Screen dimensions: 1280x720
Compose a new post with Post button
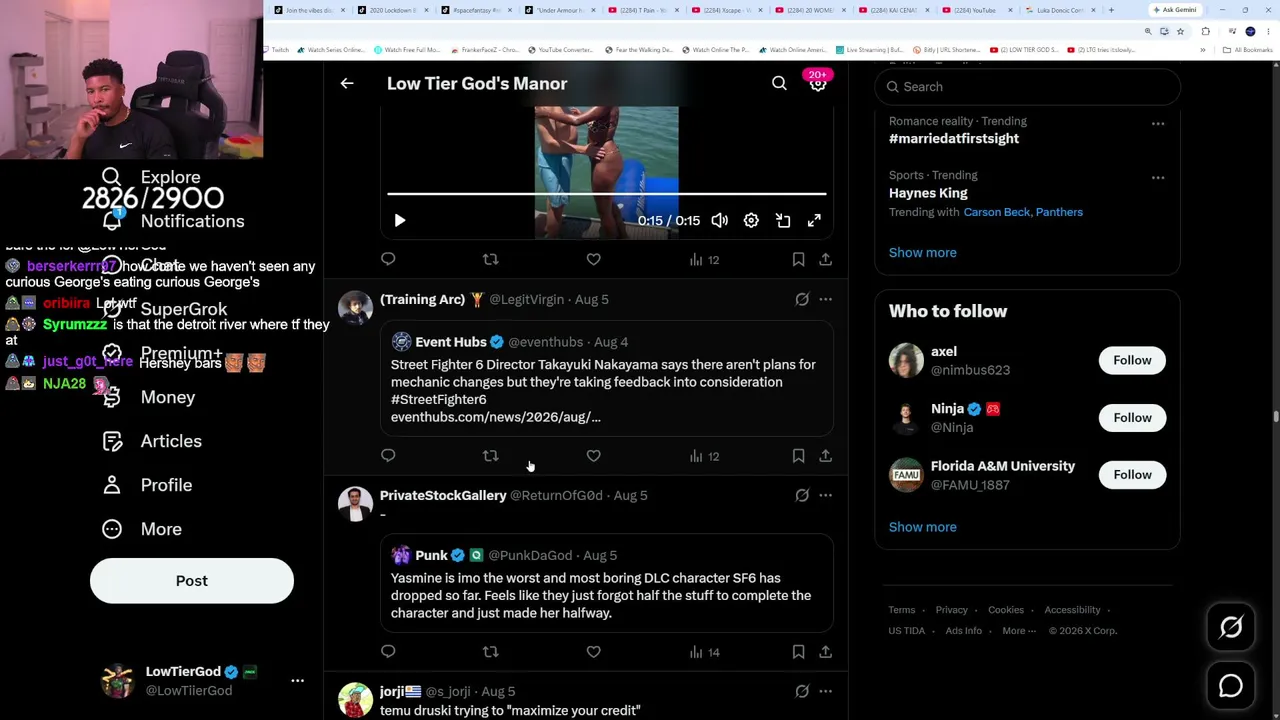point(192,581)
